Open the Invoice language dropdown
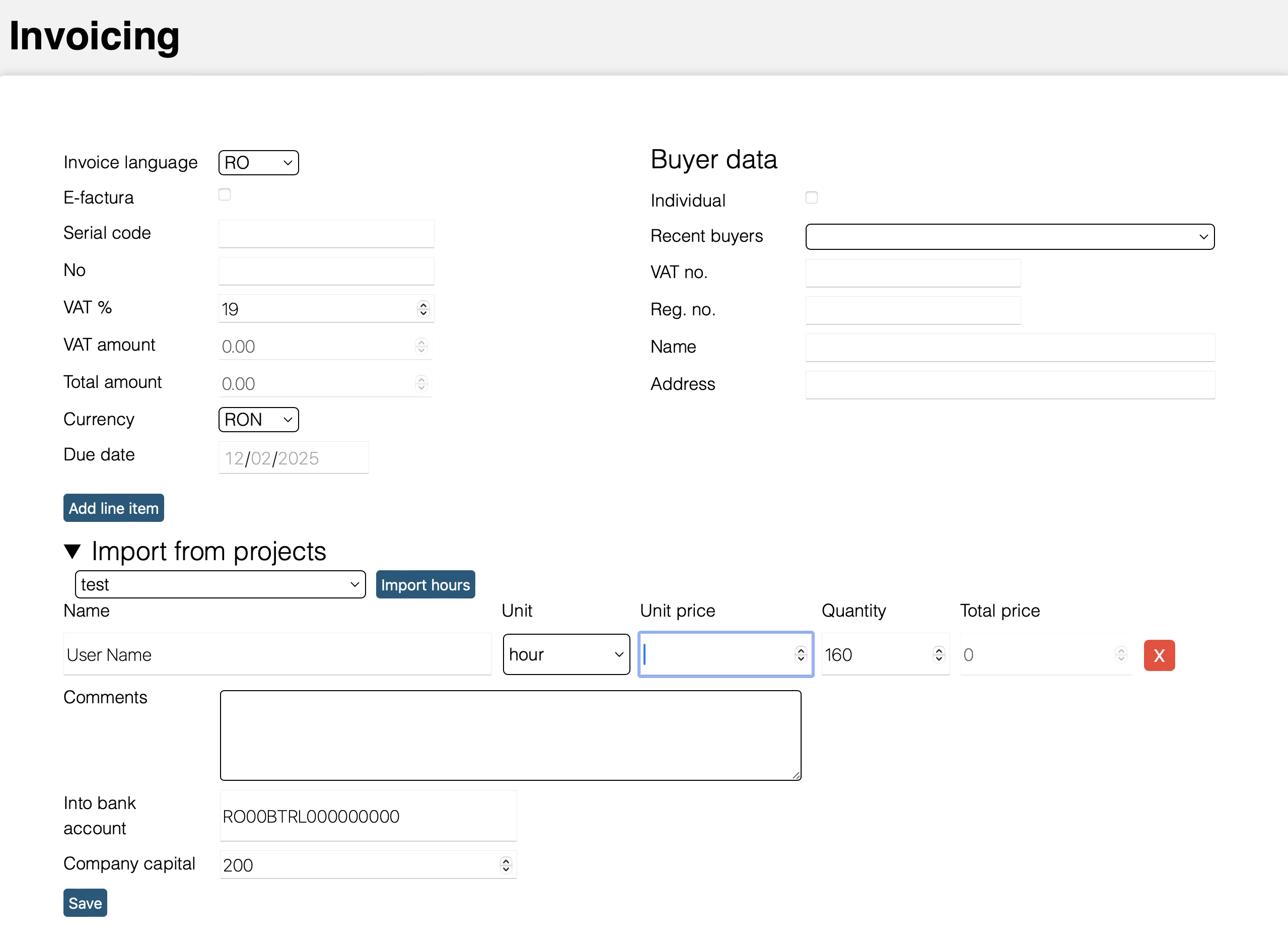Screen dimensions: 1288x939 click(x=258, y=163)
